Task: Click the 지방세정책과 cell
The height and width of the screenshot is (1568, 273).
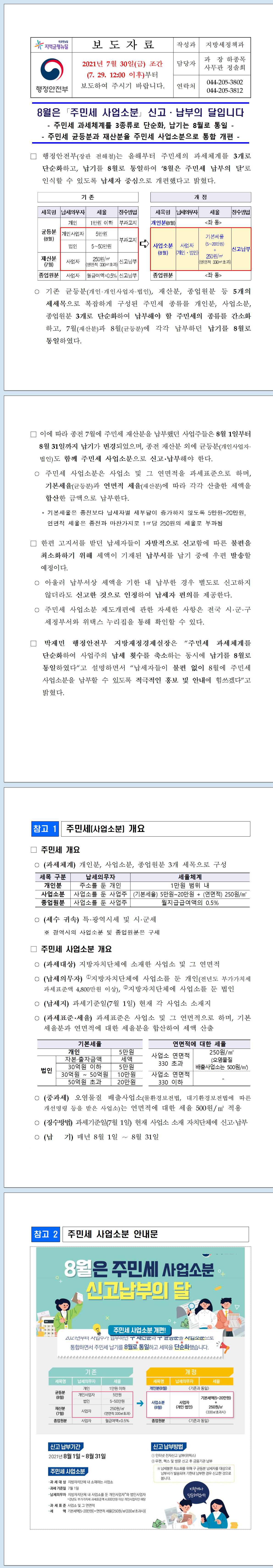Action: tap(224, 44)
